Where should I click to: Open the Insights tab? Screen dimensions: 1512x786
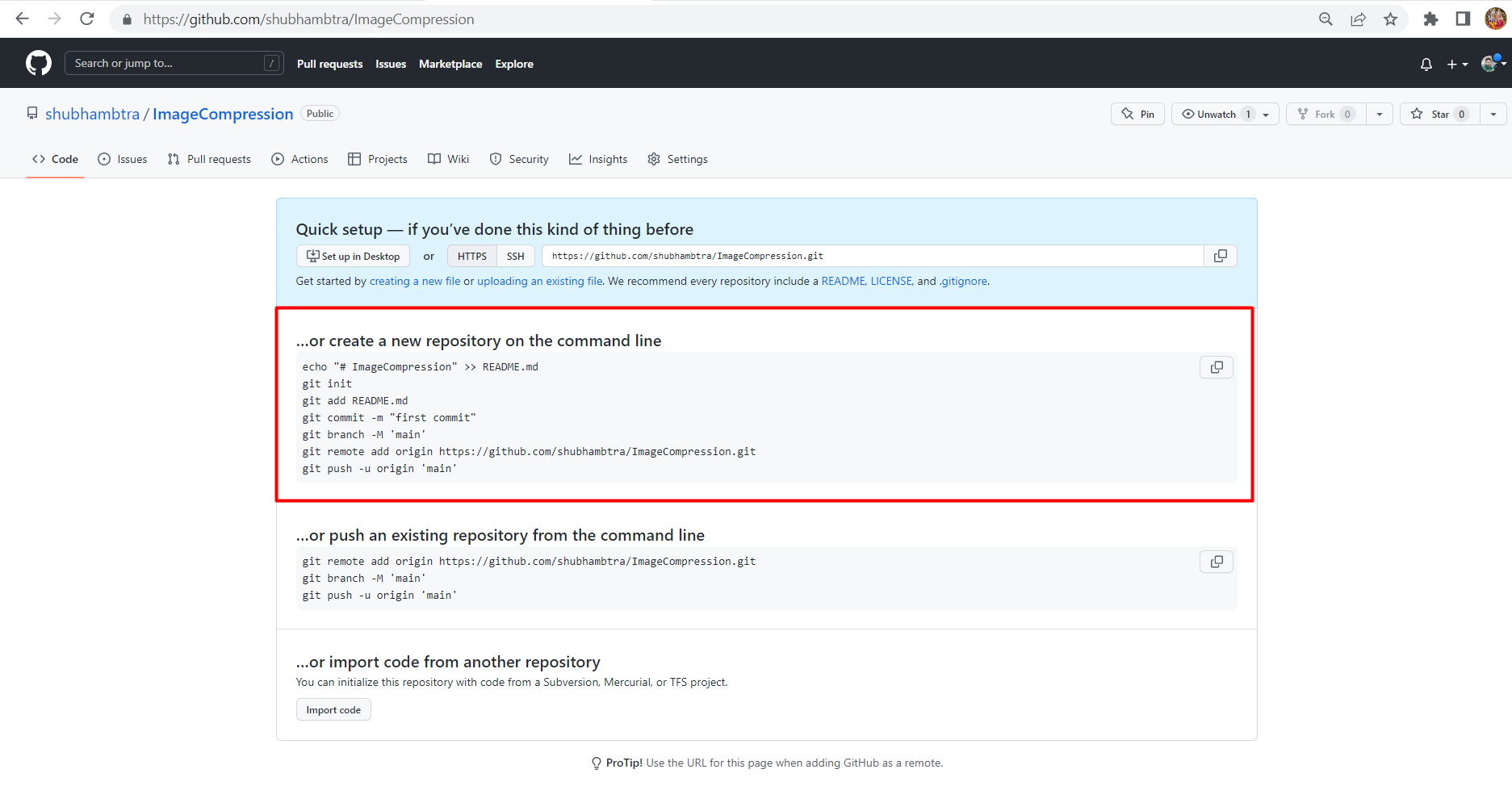[x=598, y=159]
